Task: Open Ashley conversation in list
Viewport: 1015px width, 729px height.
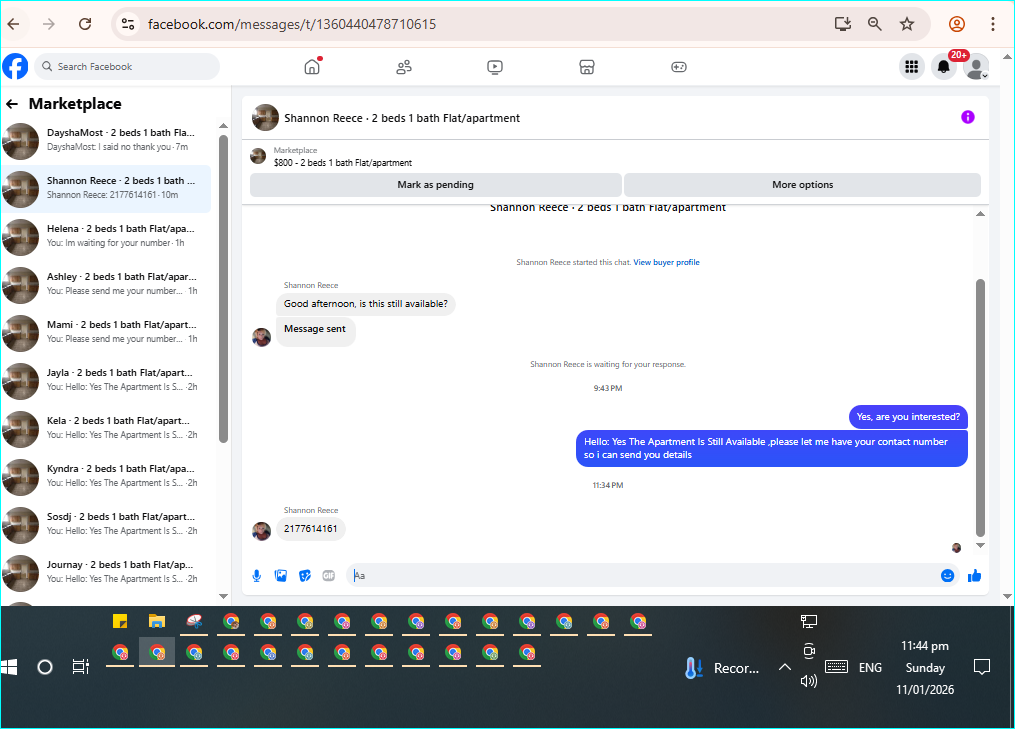Action: coord(107,284)
